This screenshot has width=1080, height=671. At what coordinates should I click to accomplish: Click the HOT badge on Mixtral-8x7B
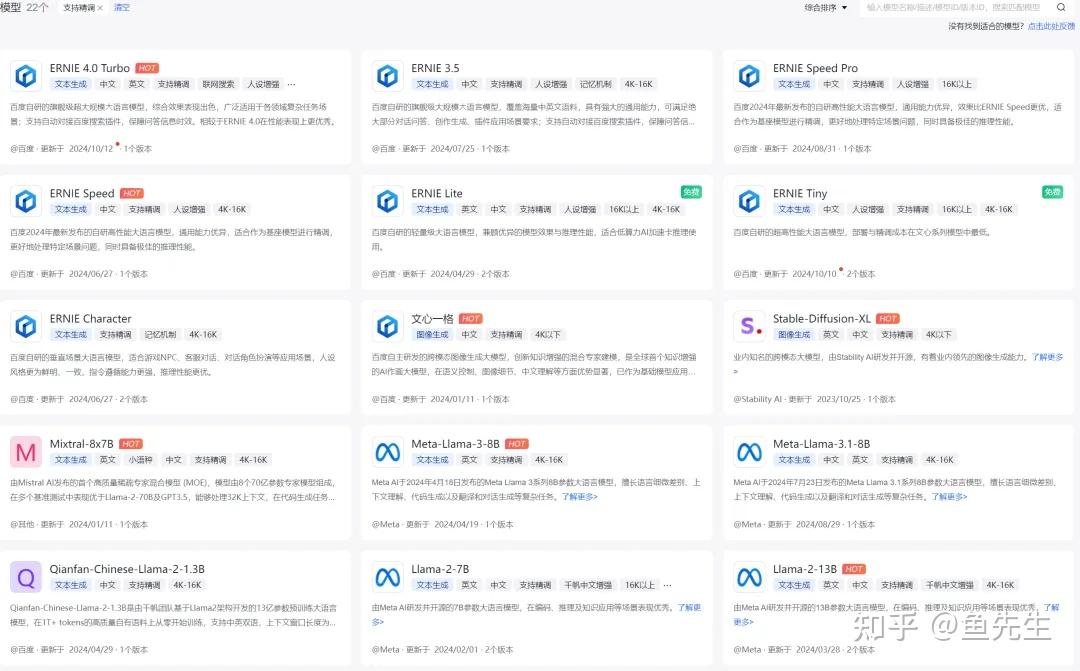tap(131, 444)
